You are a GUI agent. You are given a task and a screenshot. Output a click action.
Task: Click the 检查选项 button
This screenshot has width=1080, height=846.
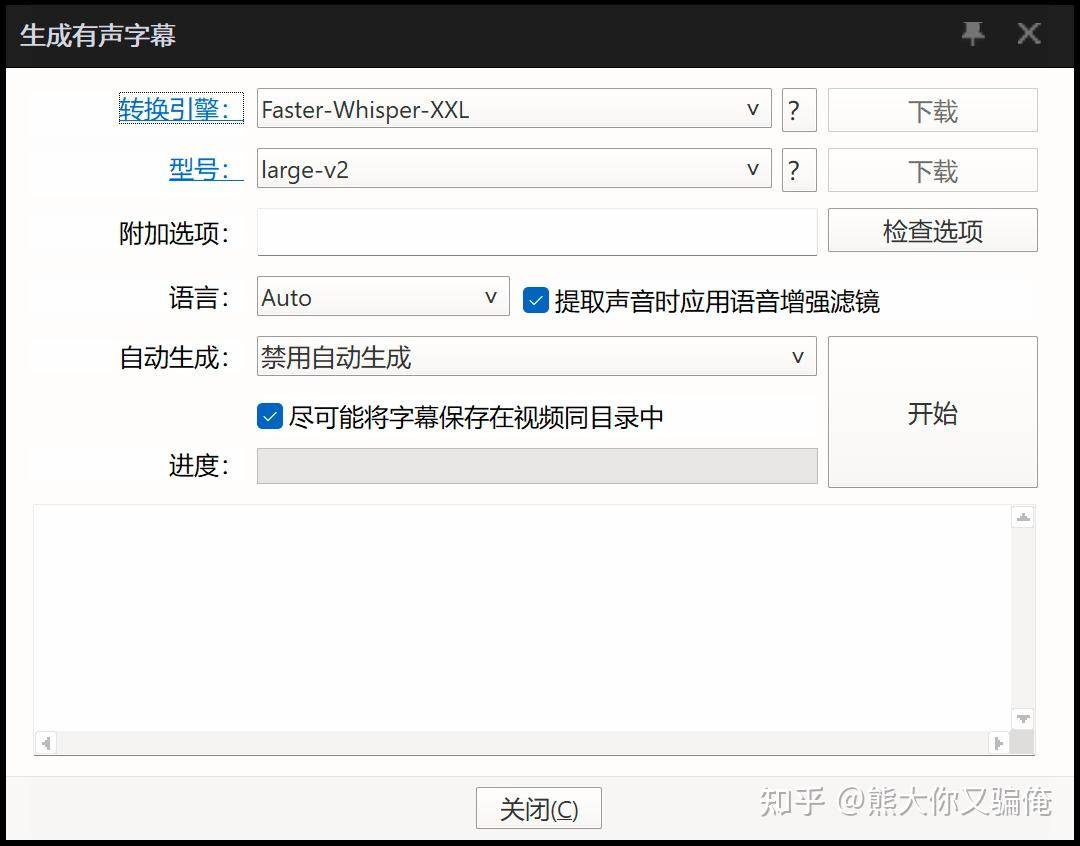click(x=933, y=230)
